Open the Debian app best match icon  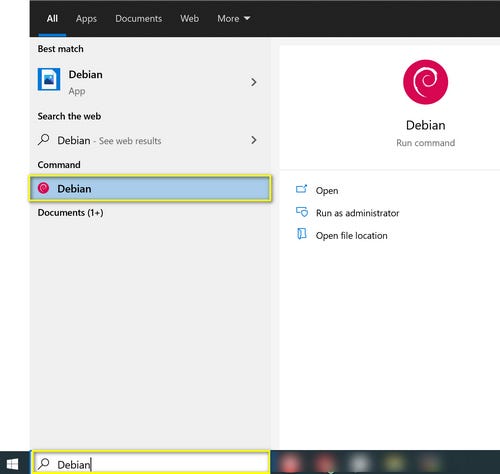click(x=49, y=79)
